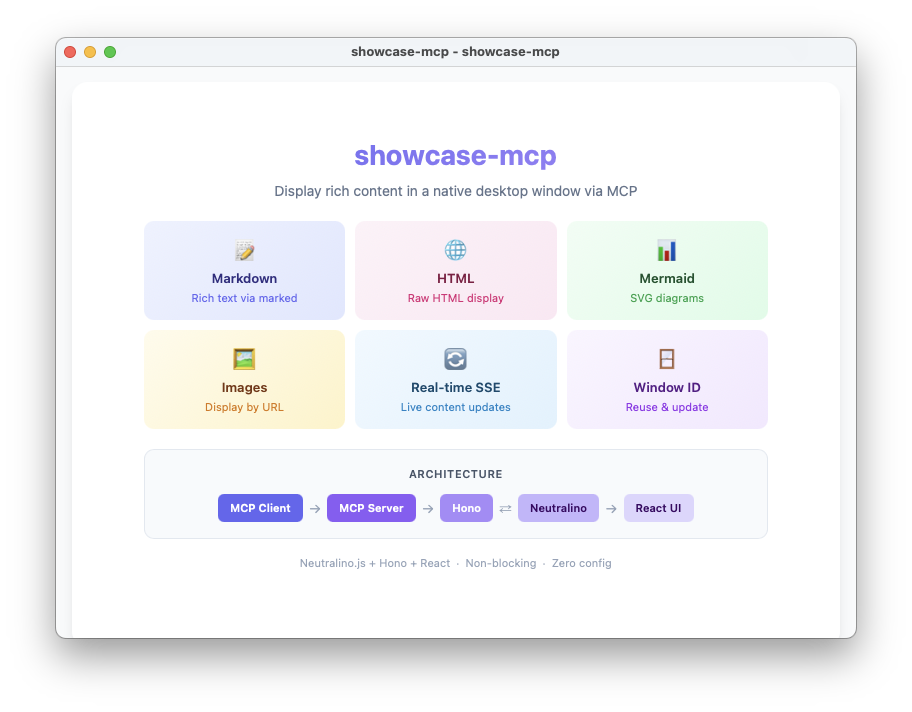The width and height of the screenshot is (912, 712).
Task: Click the 'Display rich content' tagline
Action: coord(455,191)
